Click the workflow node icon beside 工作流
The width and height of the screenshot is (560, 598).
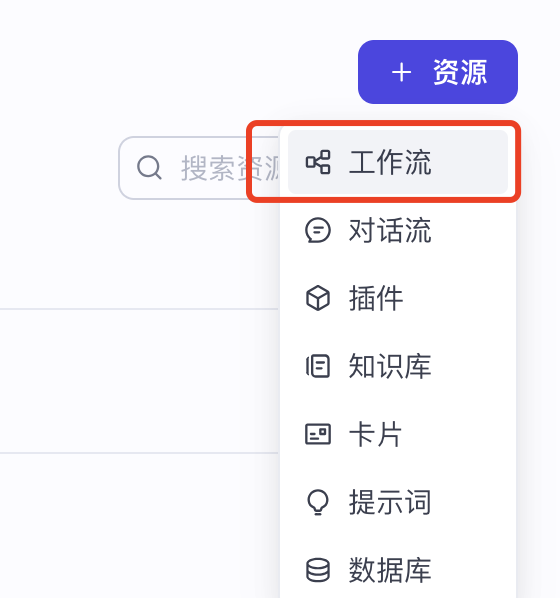coord(318,162)
